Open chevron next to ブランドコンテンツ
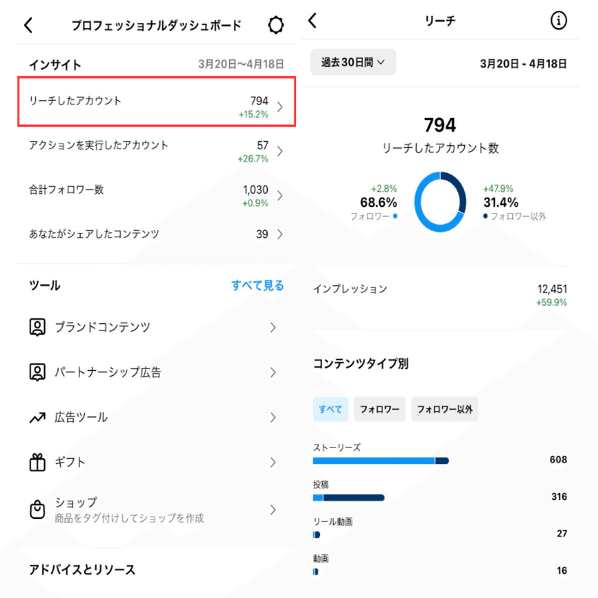The width and height of the screenshot is (598, 598). tap(273, 327)
